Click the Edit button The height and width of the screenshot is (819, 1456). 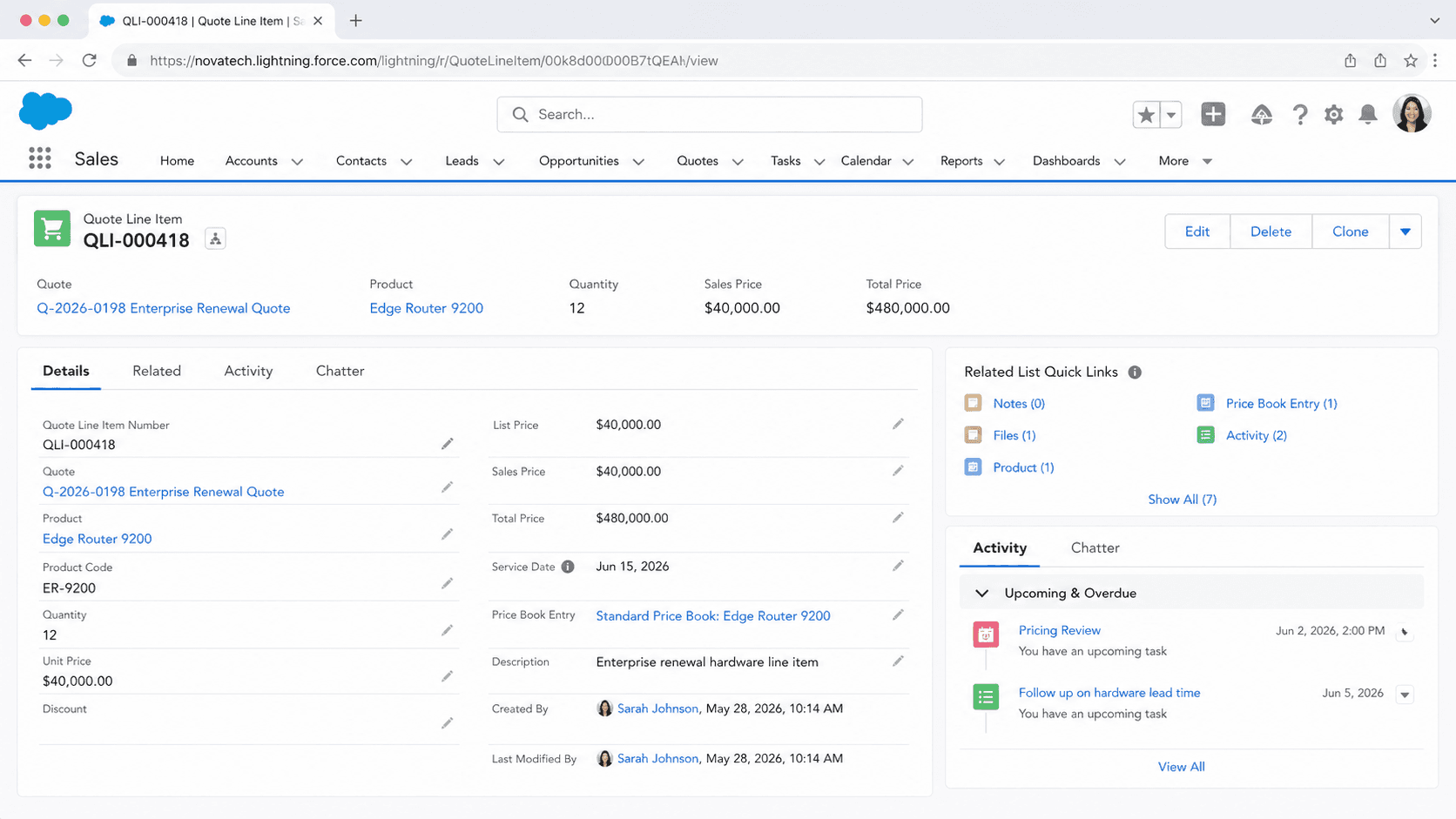(x=1197, y=232)
